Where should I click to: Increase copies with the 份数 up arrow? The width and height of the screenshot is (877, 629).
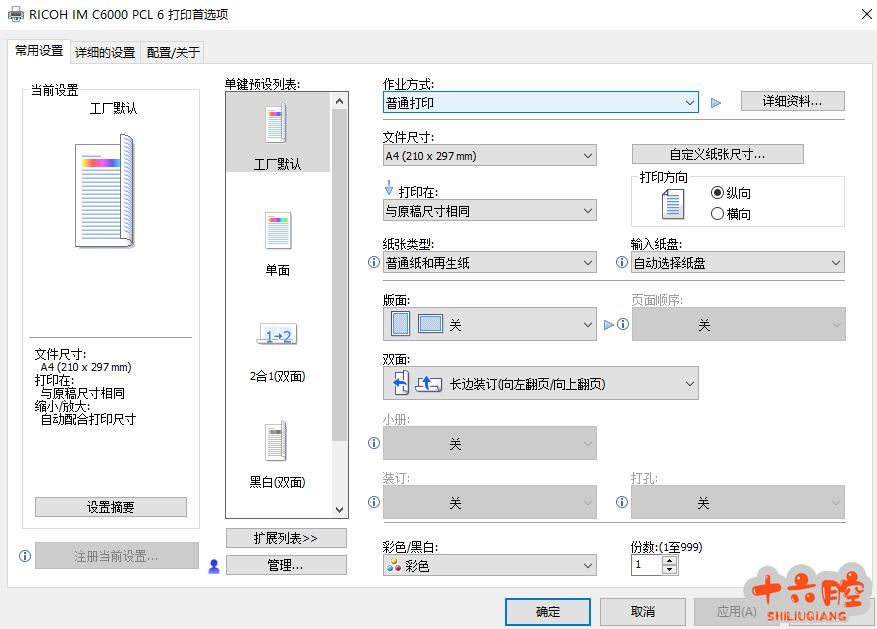pos(670,560)
